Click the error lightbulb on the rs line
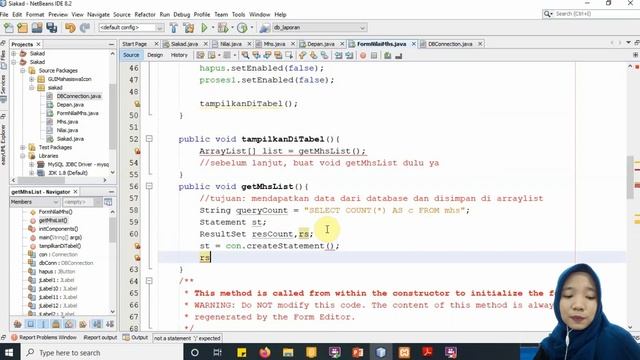Screen dimensions: 640x360 pyautogui.click(x=137, y=258)
